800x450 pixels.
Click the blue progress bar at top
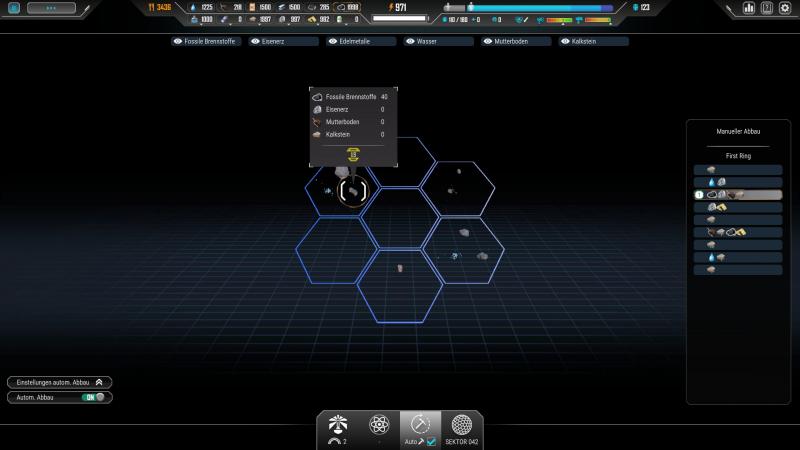coord(540,8)
